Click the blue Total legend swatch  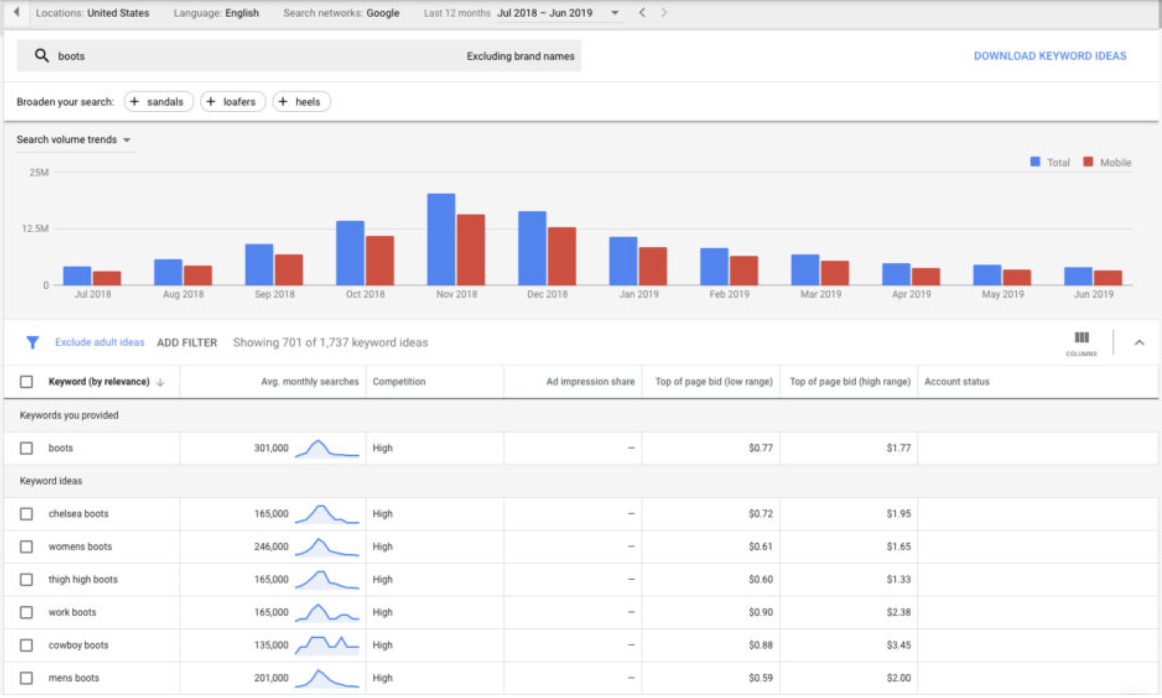[x=1035, y=162]
